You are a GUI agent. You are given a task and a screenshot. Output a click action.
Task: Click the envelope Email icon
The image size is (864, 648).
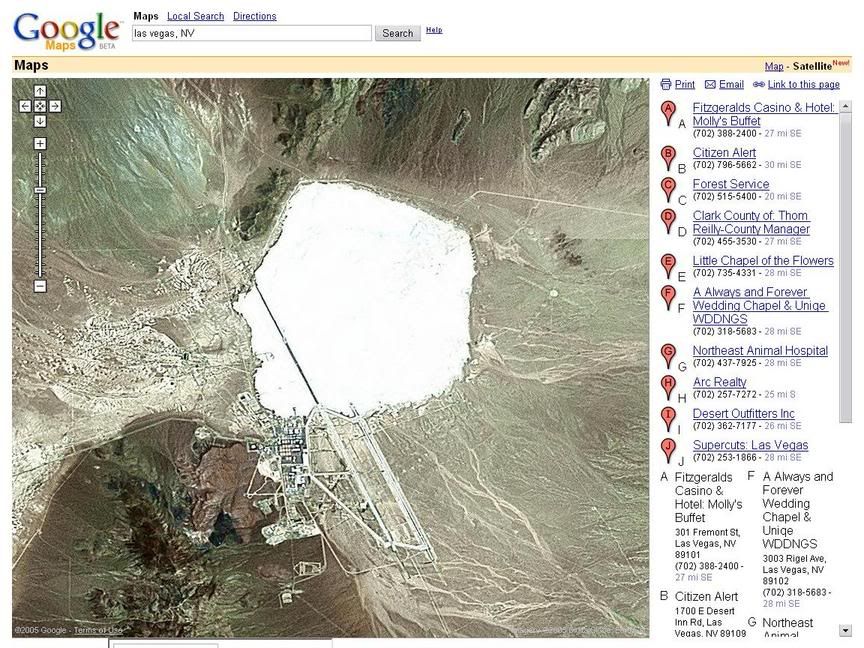(710, 84)
